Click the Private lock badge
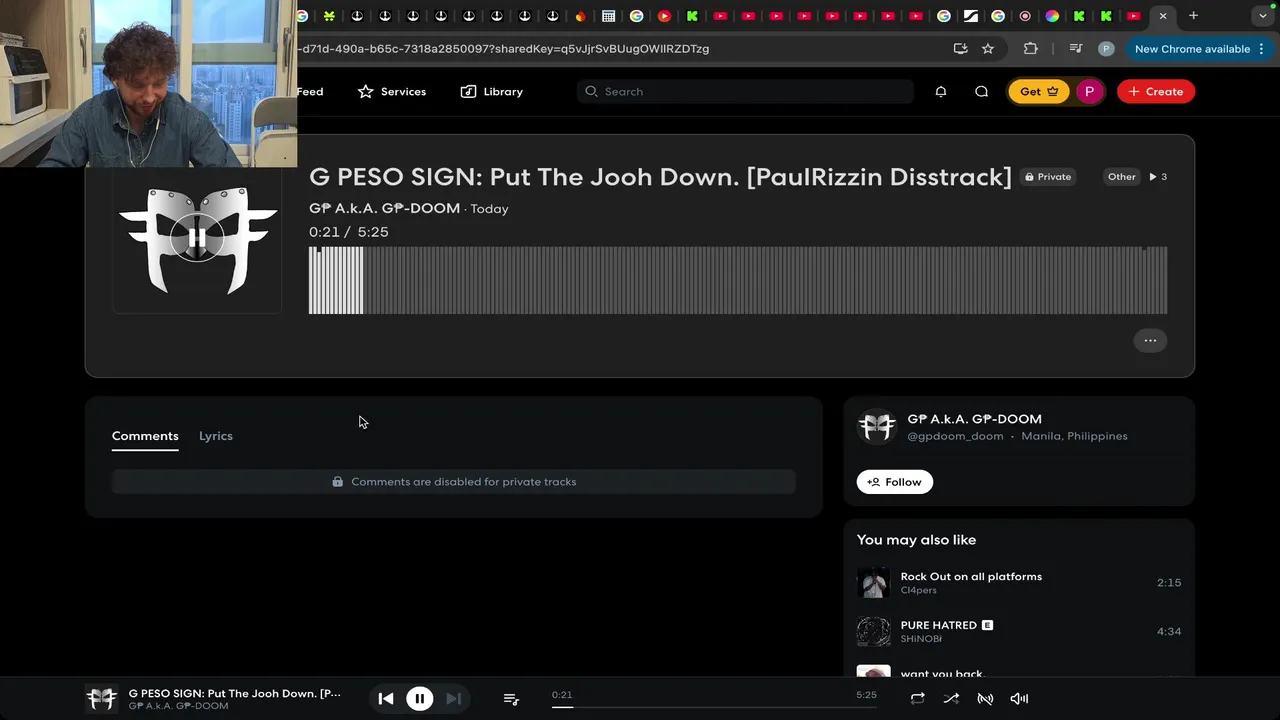 point(1048,177)
